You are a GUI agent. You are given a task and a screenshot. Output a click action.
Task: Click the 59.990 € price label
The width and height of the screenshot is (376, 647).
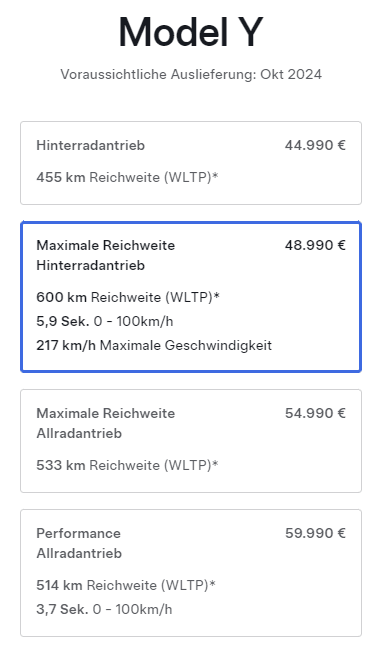pos(315,533)
